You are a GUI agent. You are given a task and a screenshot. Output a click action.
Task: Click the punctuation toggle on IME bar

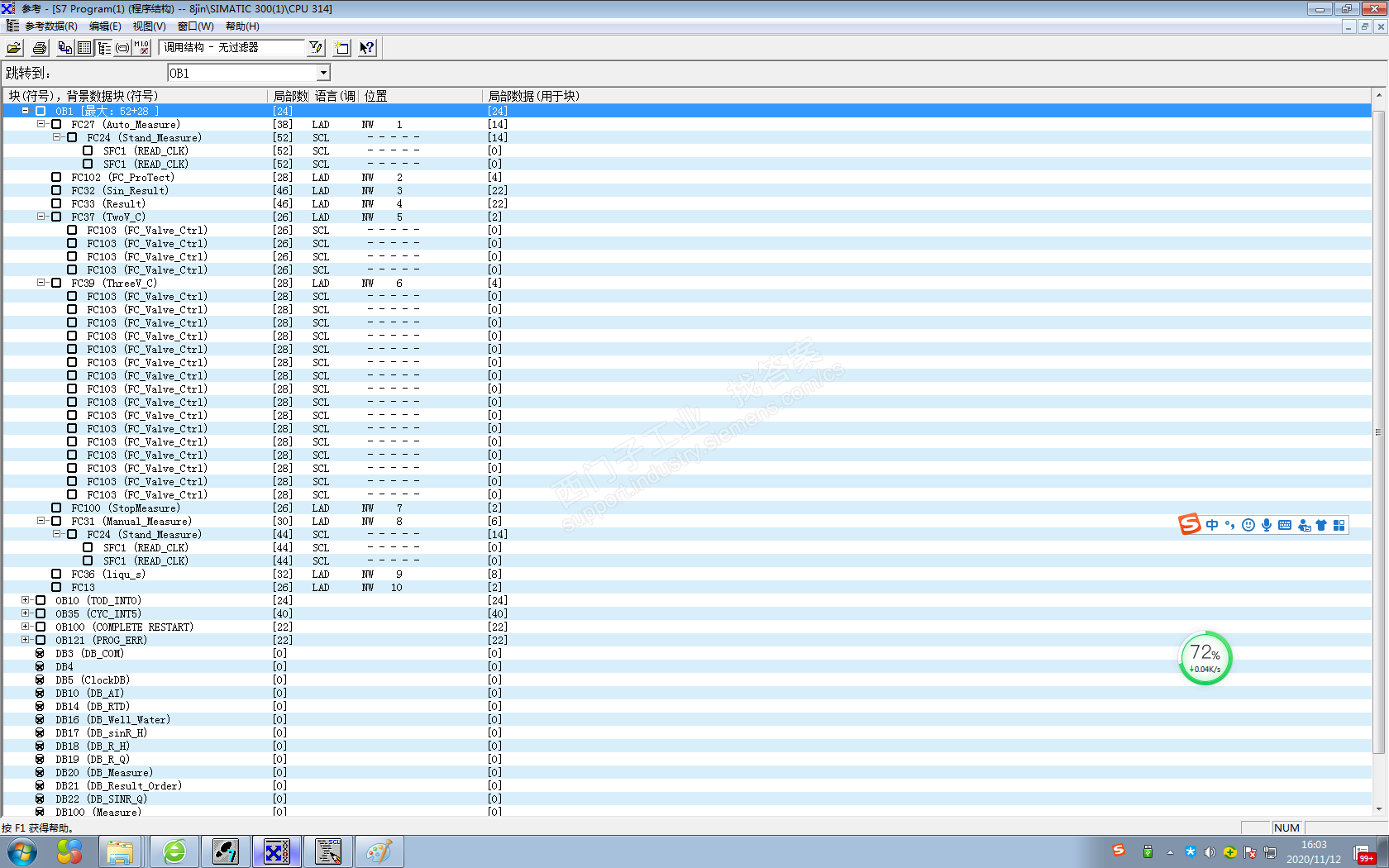(1230, 525)
